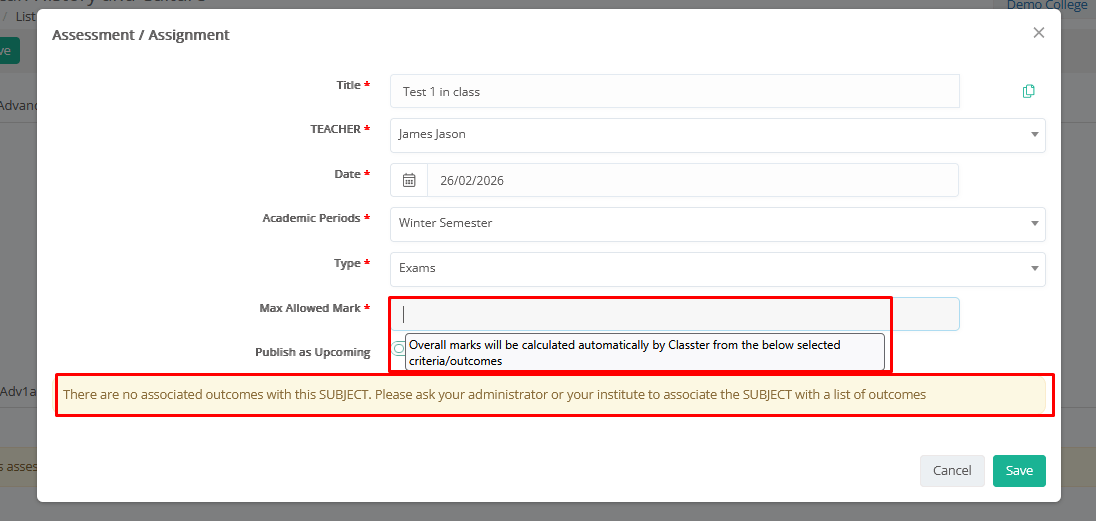Click the Assessment / Assignment dialog heading

(141, 35)
